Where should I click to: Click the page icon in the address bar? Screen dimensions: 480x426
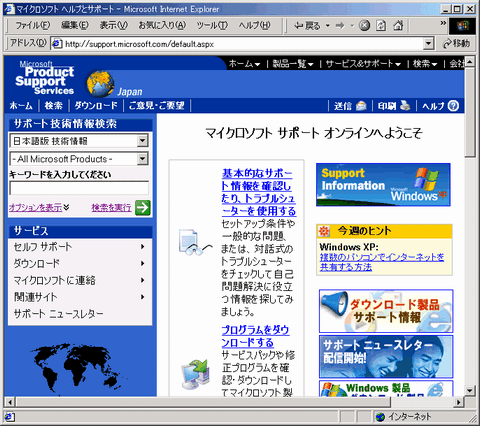click(x=57, y=44)
